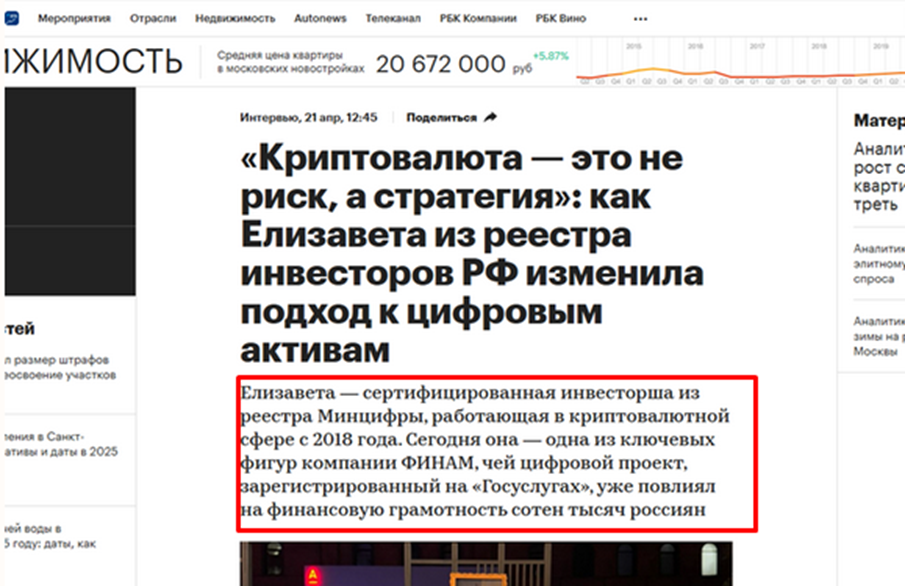Screen dimensions: 905x586
Task: Go to the Телеканал section
Action: 394,17
